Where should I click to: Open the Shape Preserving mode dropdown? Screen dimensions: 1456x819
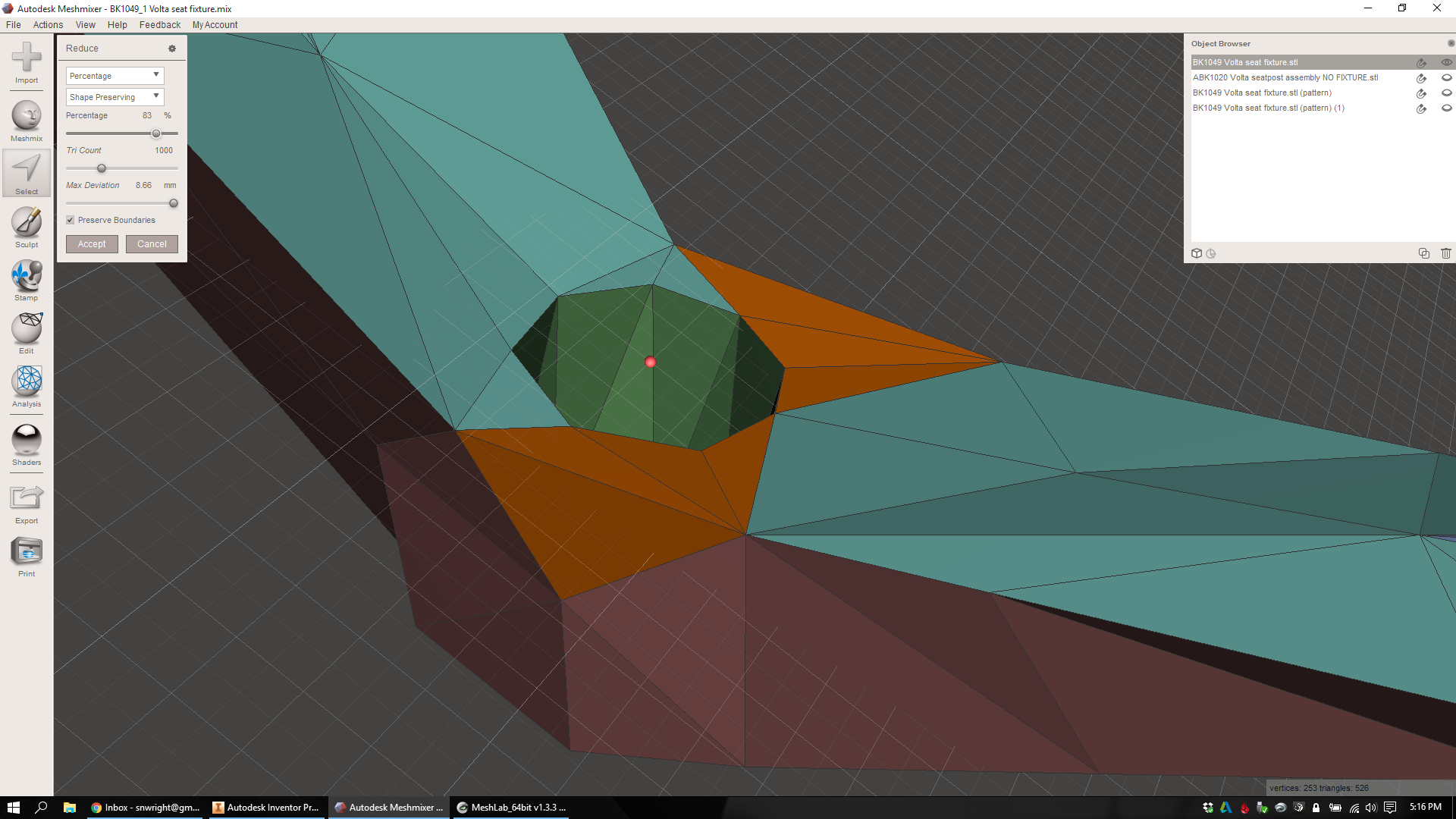pyautogui.click(x=115, y=97)
